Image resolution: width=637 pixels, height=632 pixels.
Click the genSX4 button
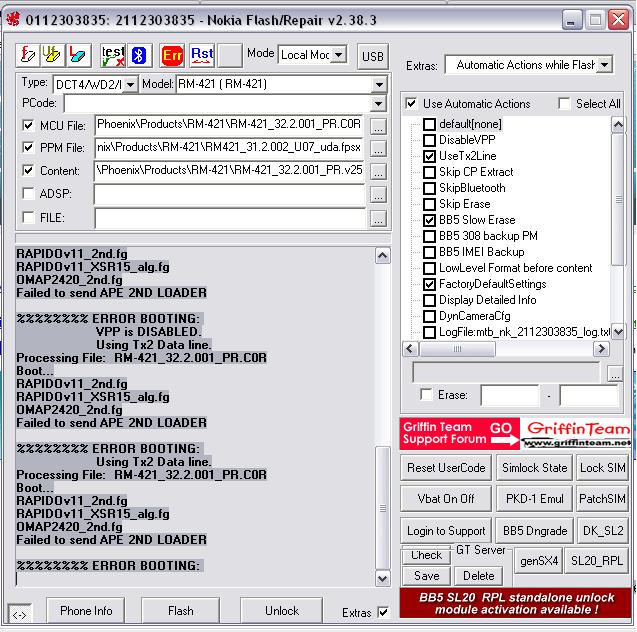click(x=539, y=561)
